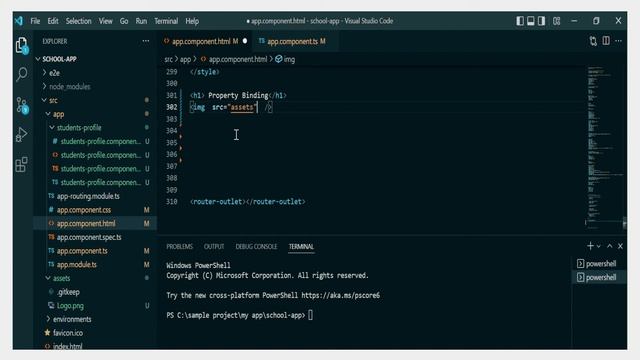The height and width of the screenshot is (360, 640).
Task: Click line 302 img tag code
Action: pyautogui.click(x=231, y=107)
